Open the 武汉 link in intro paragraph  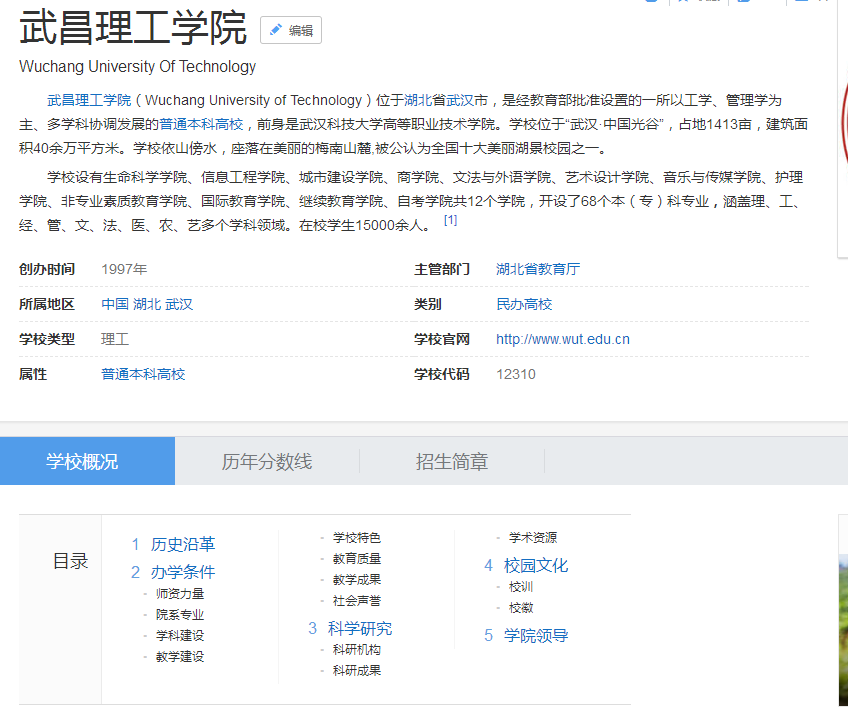click(x=460, y=101)
